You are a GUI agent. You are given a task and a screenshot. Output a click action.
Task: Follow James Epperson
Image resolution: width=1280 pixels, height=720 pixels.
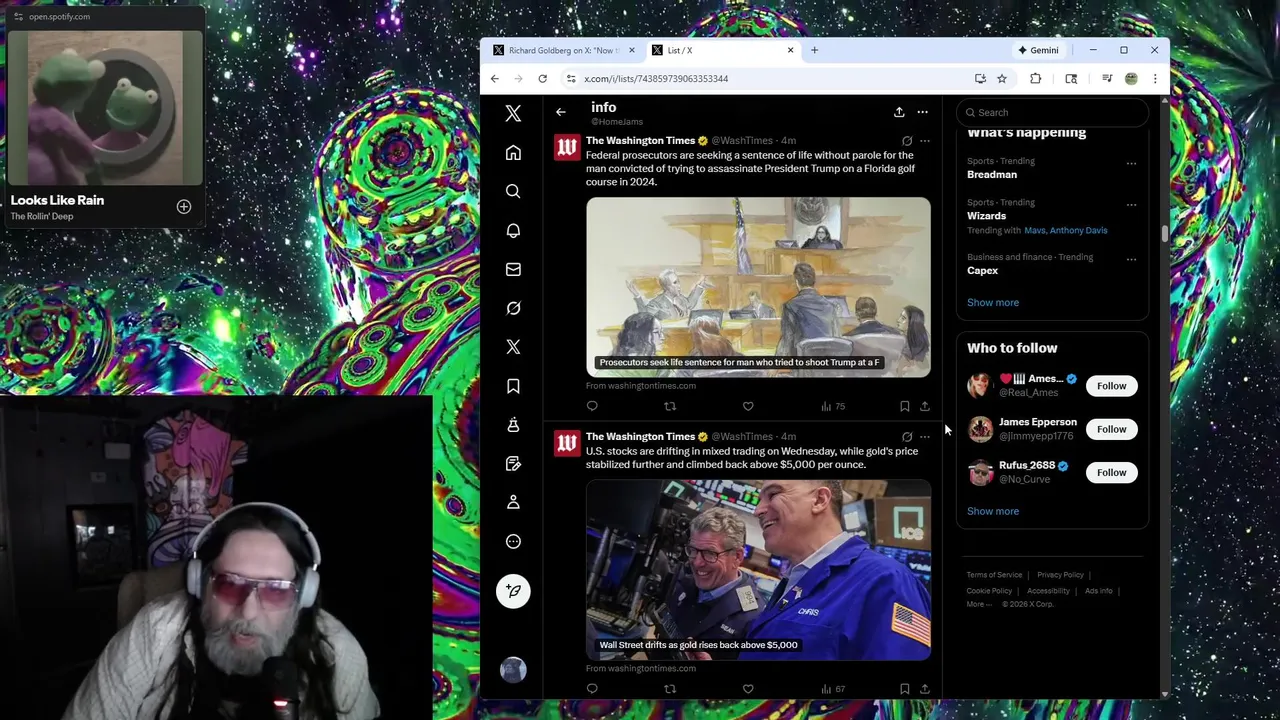[1111, 429]
